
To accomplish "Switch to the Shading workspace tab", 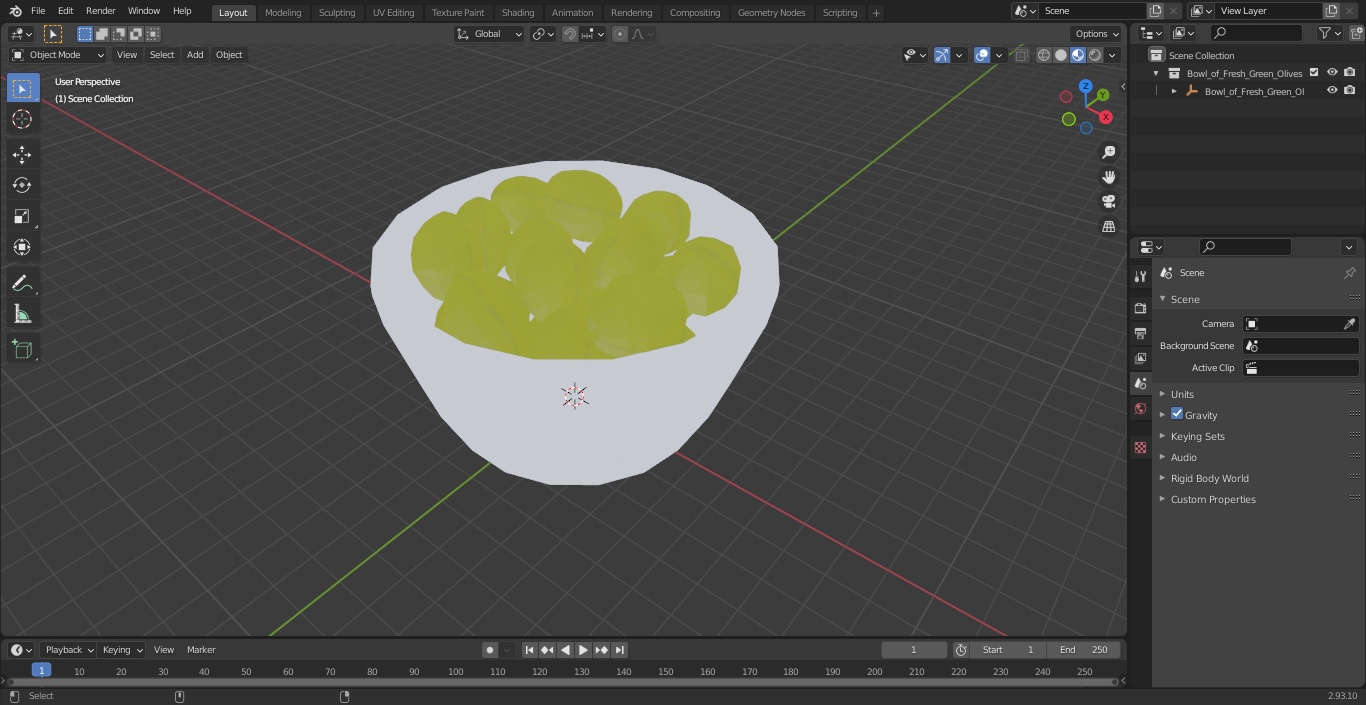I will (518, 13).
